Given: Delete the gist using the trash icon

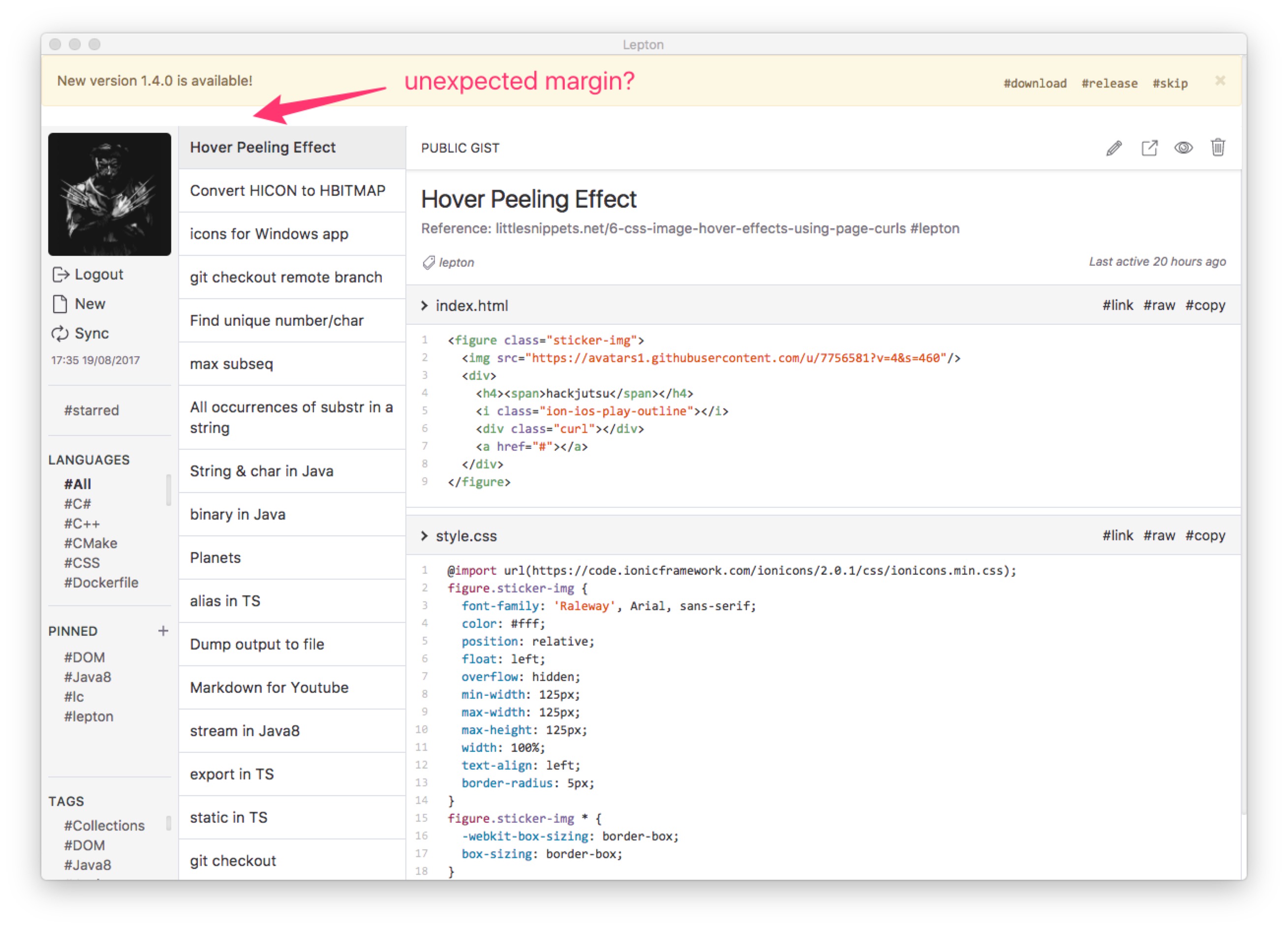Looking at the screenshot, I should [1218, 148].
